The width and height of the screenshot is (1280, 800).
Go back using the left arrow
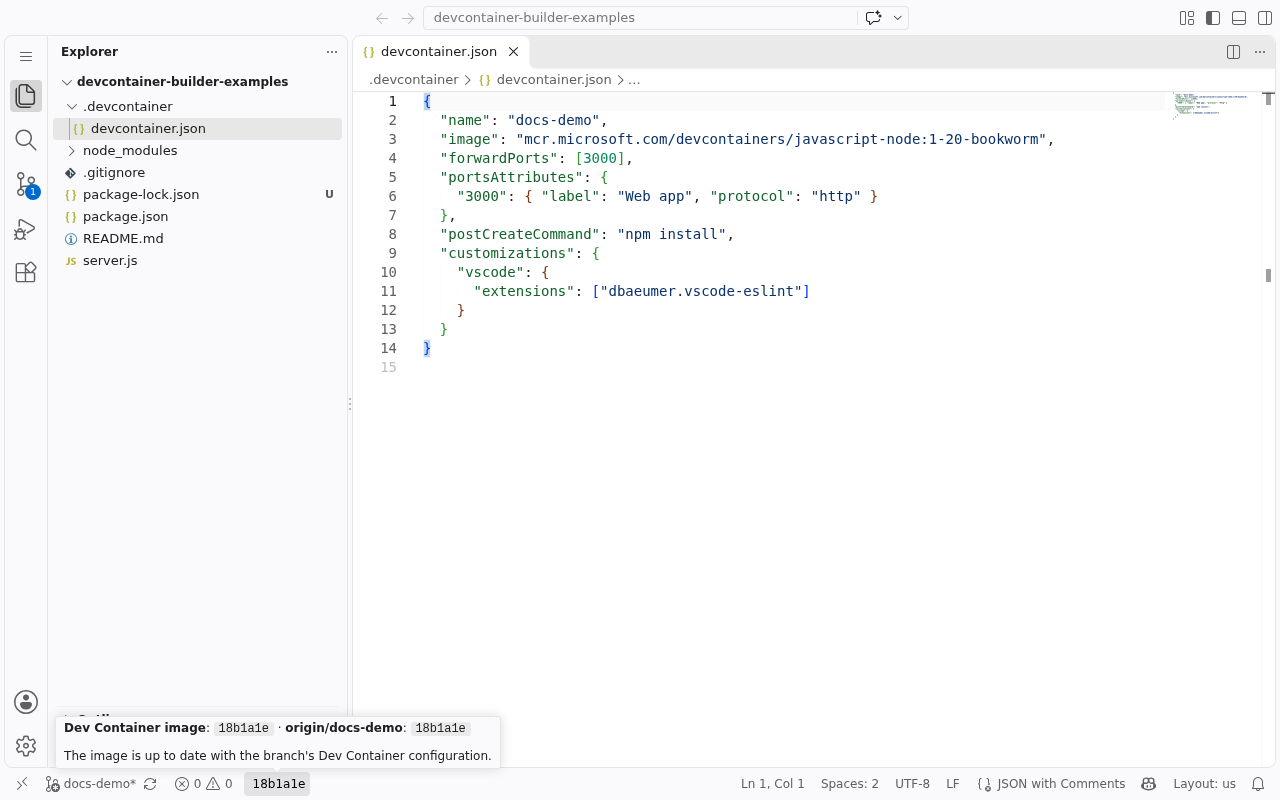pyautogui.click(x=382, y=18)
